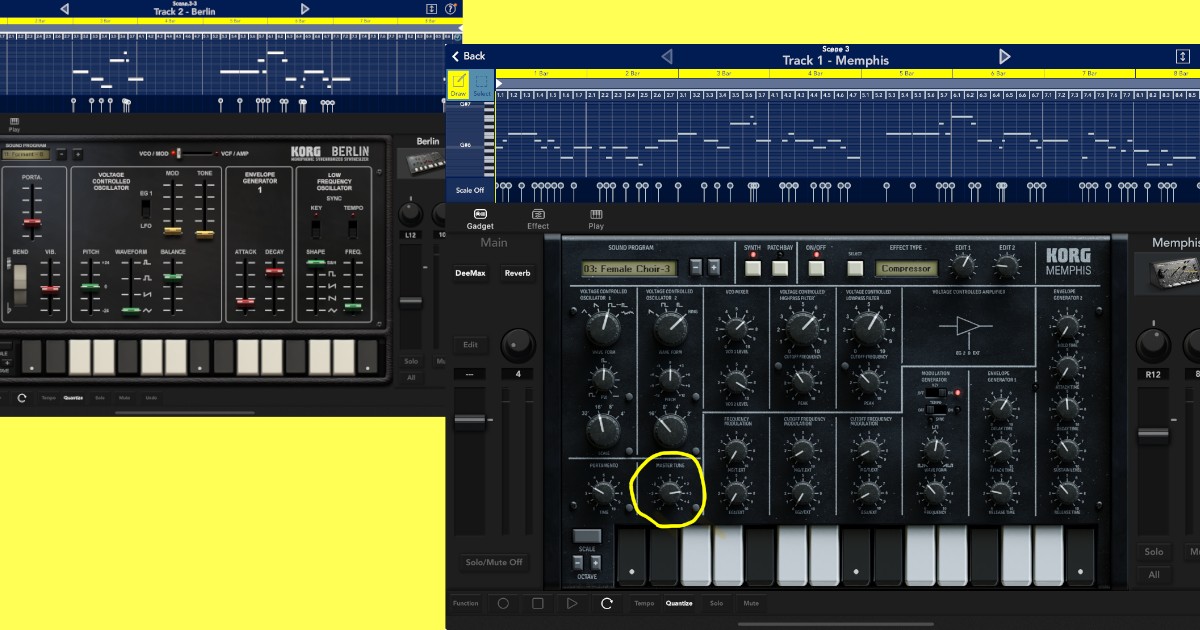Go to previous track from Berlin window
The width and height of the screenshot is (1200, 630).
64,9
